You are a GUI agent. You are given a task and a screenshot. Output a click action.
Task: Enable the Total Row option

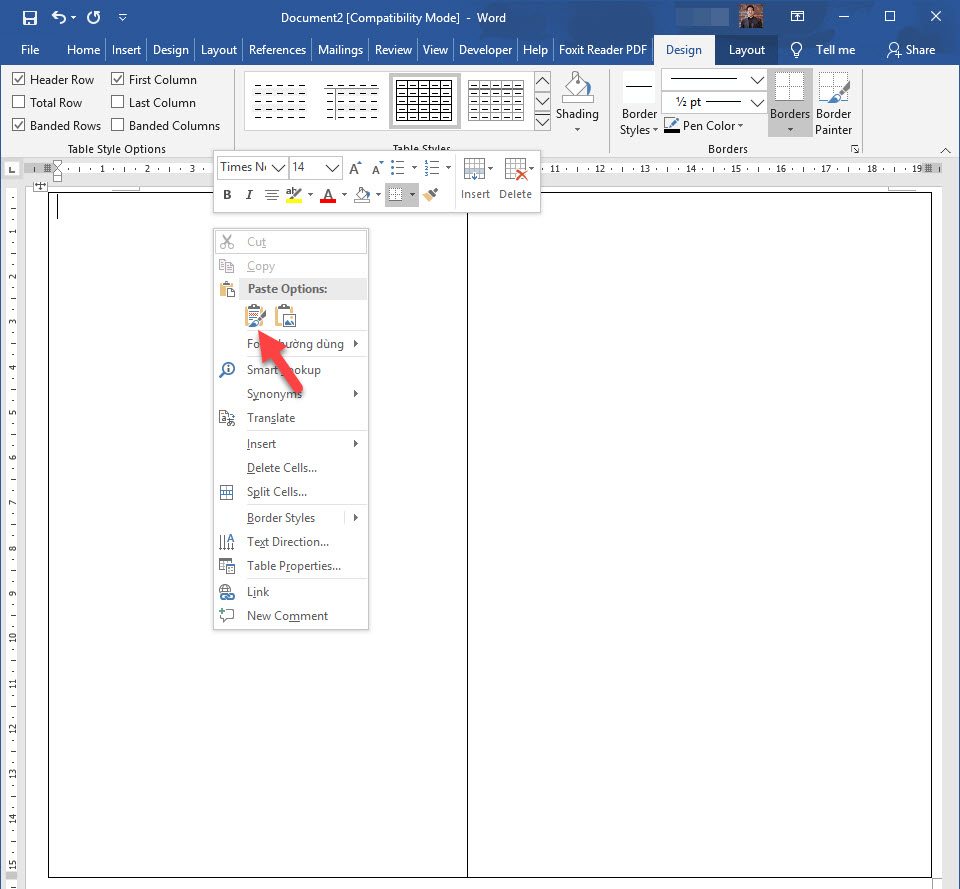click(x=19, y=102)
